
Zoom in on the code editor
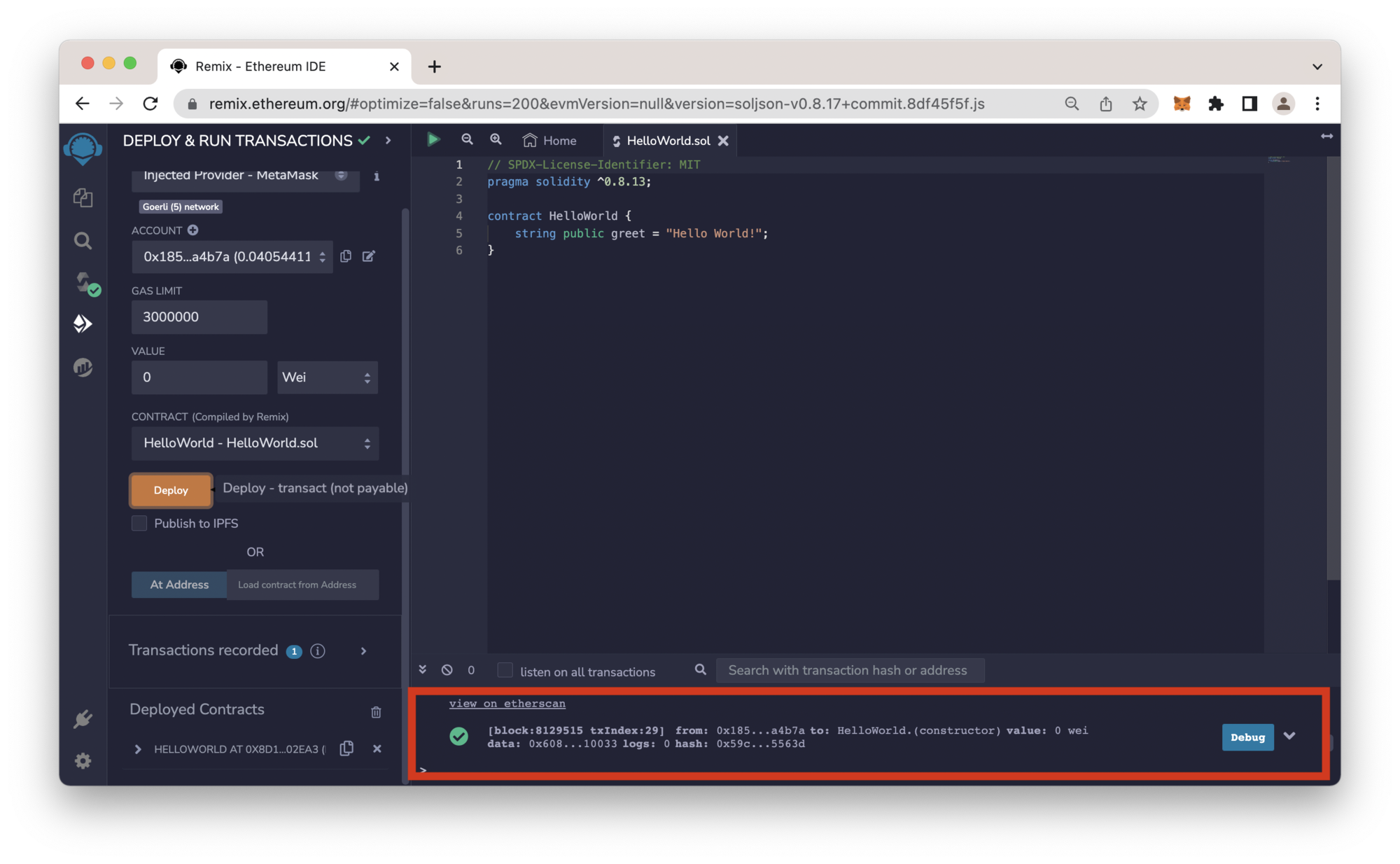pos(496,139)
